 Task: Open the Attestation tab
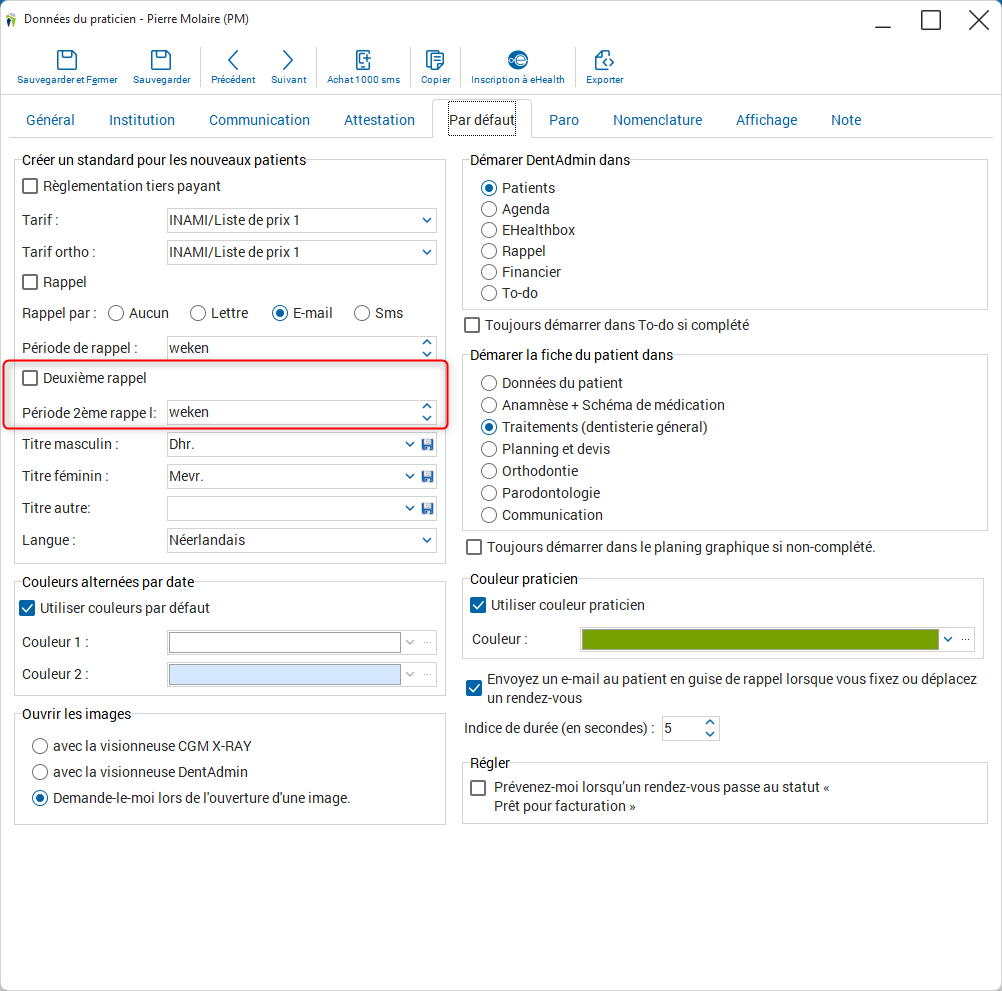point(379,120)
